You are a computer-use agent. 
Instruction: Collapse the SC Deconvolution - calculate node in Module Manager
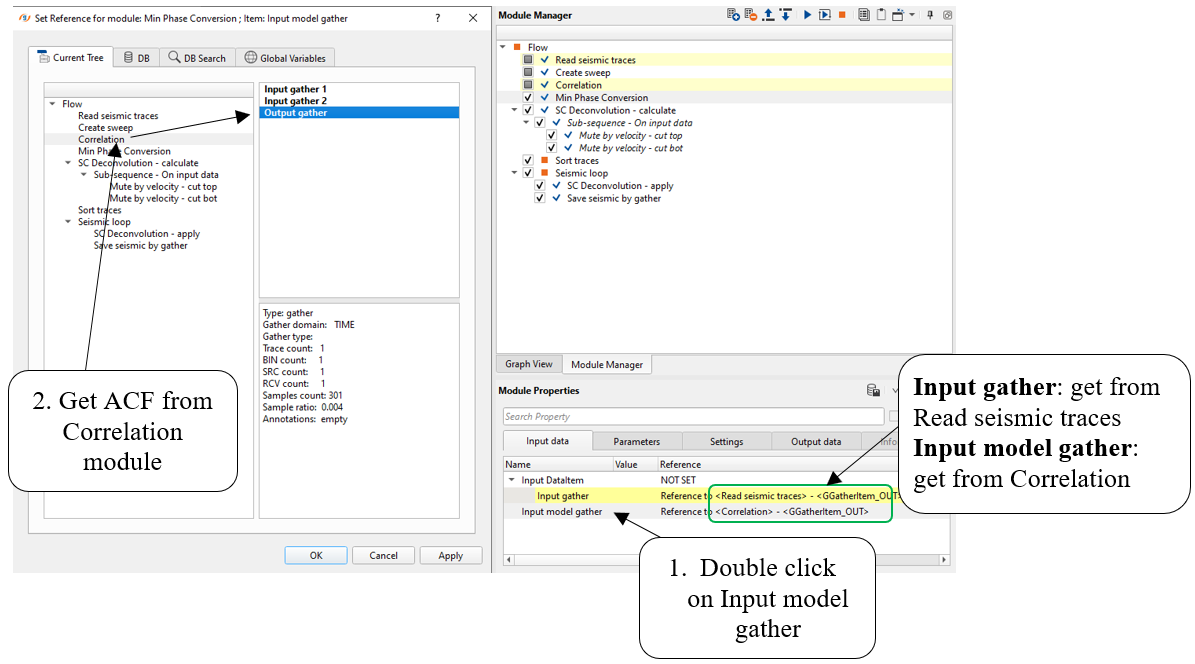[514, 110]
